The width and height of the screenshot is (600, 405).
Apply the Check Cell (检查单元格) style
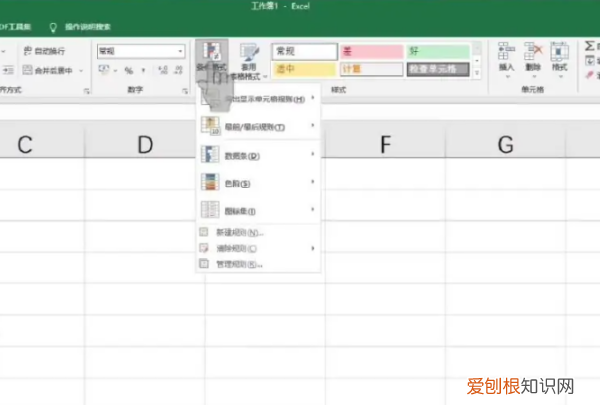438,69
